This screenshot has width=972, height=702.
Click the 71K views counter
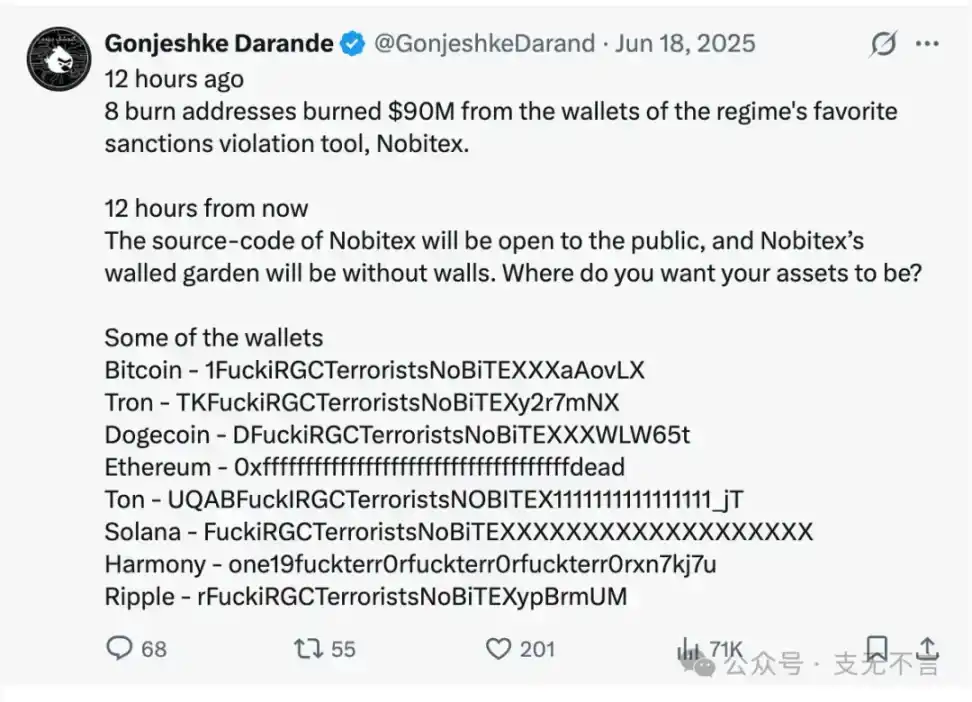pos(725,647)
